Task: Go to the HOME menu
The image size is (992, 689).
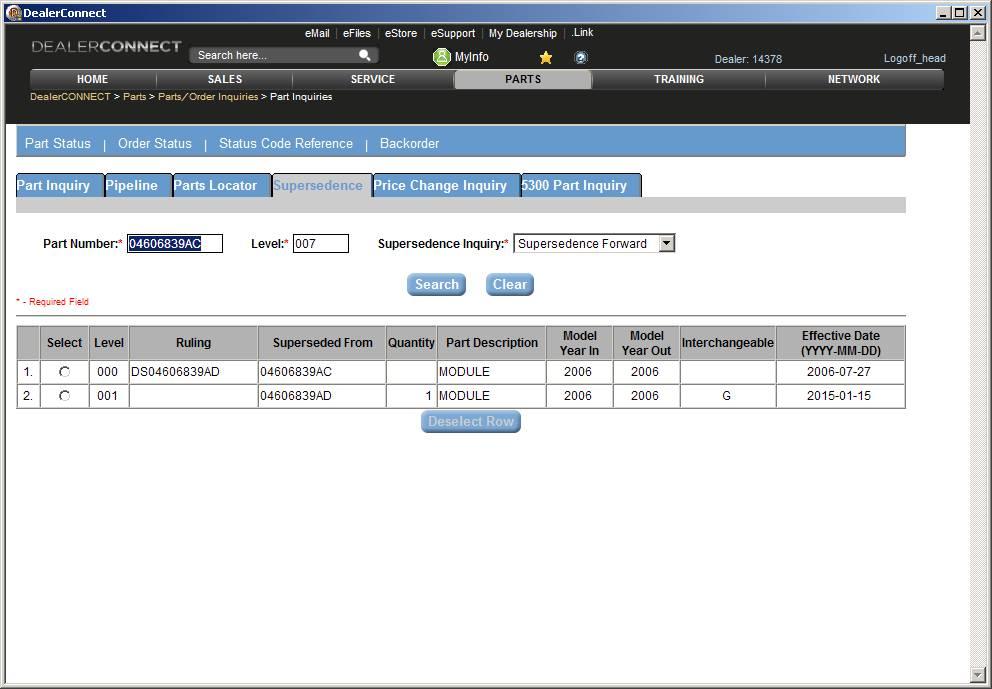Action: pyautogui.click(x=92, y=79)
